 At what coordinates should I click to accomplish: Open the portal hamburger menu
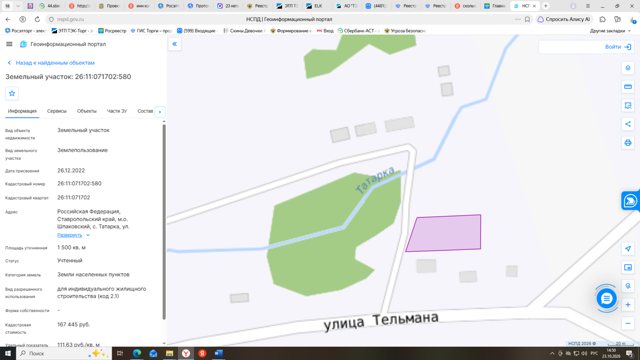(9, 44)
